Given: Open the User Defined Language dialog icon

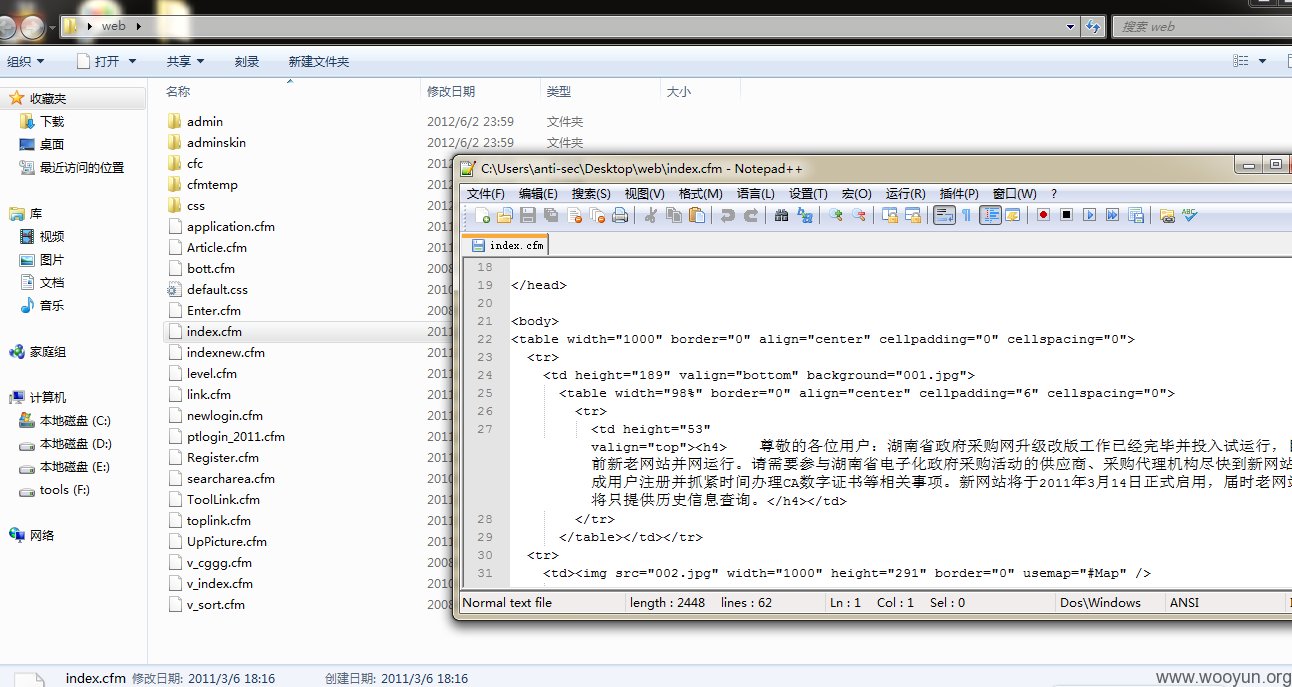Looking at the screenshot, I should coord(1013,215).
